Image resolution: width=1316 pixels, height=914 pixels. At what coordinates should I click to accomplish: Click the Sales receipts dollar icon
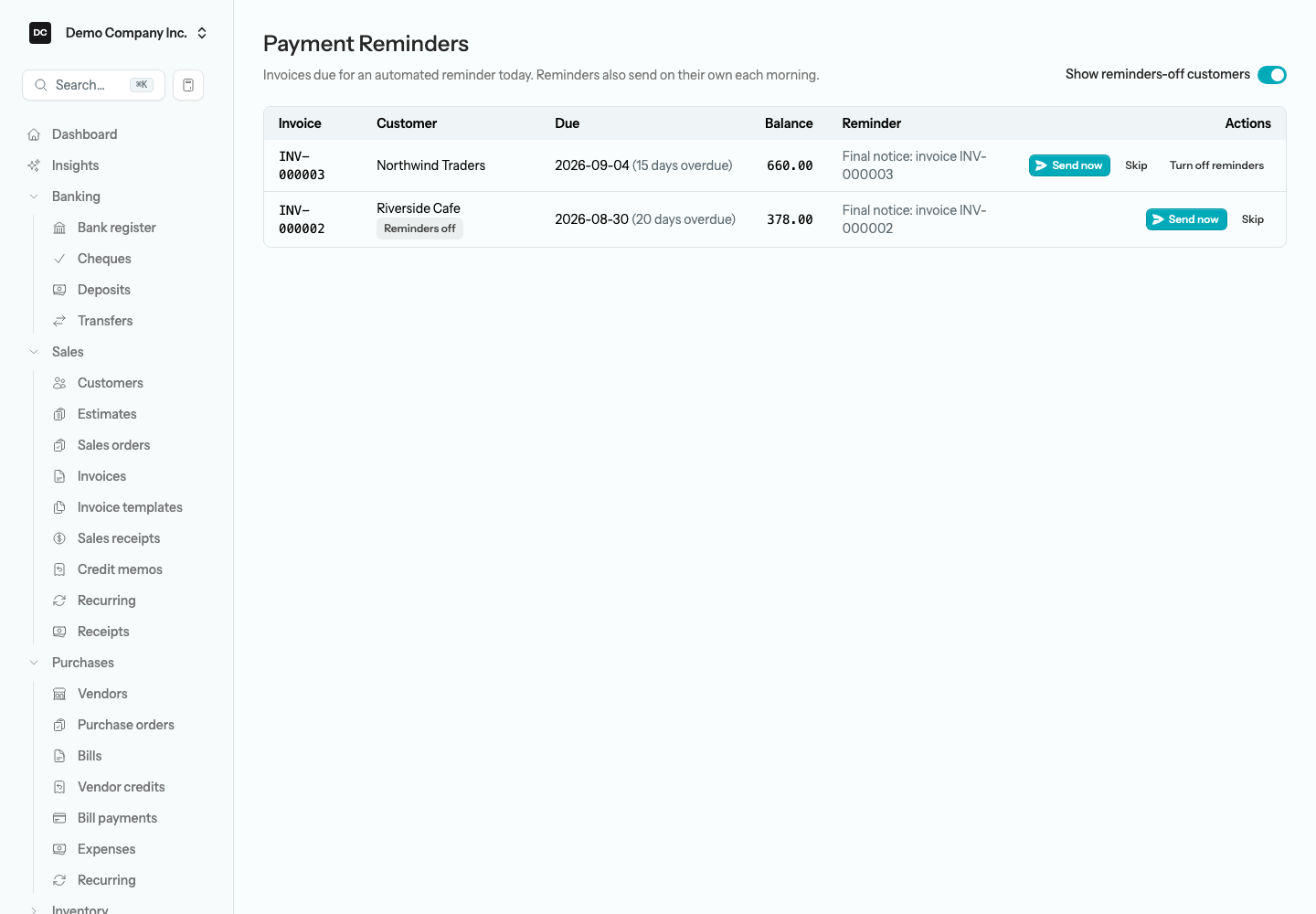point(59,538)
